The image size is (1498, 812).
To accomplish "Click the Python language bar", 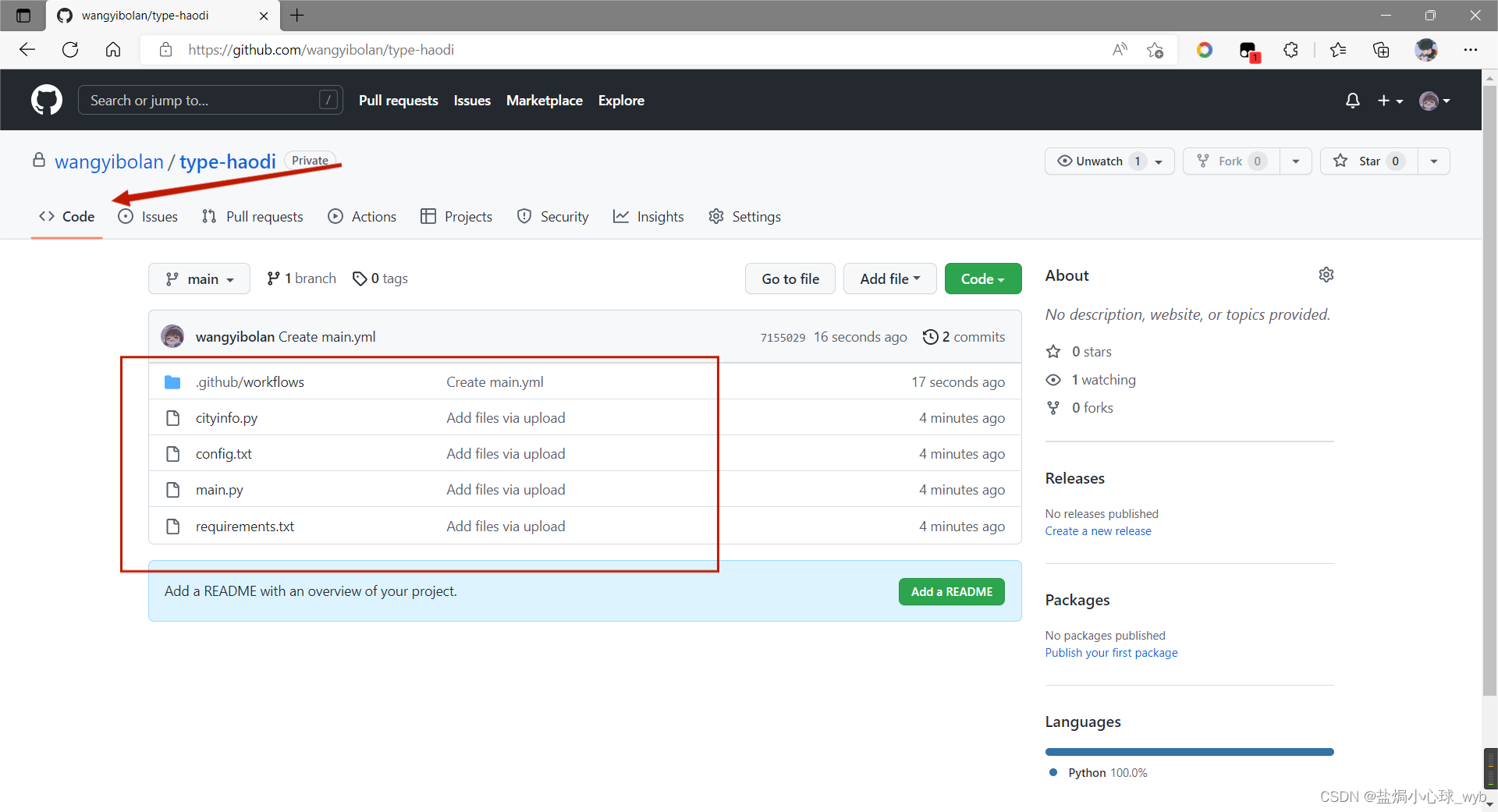I will click(x=1189, y=752).
